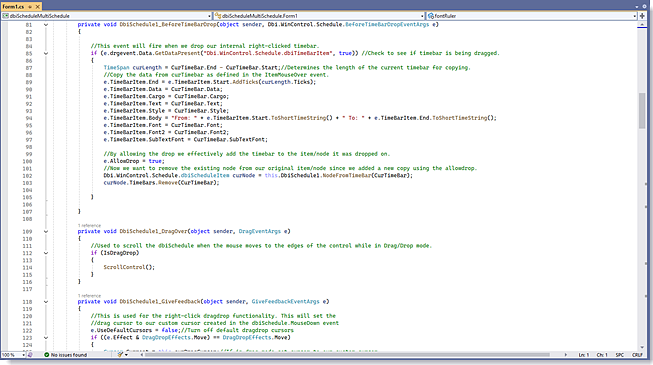653x365 pixels.
Task: Click the Ln: 1 status indicator
Action: [x=584, y=355]
